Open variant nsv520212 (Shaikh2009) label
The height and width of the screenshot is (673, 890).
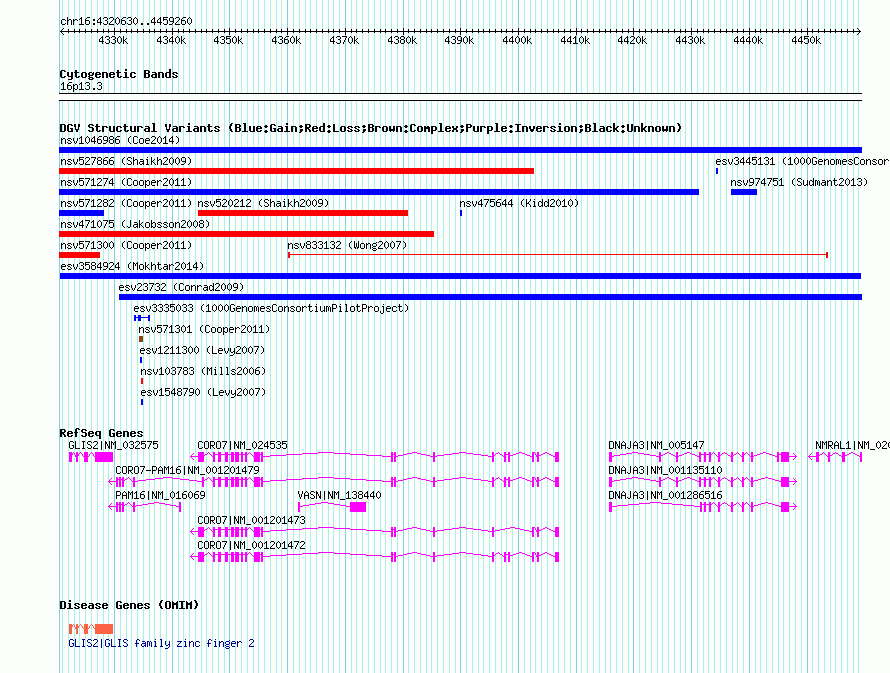click(x=263, y=203)
